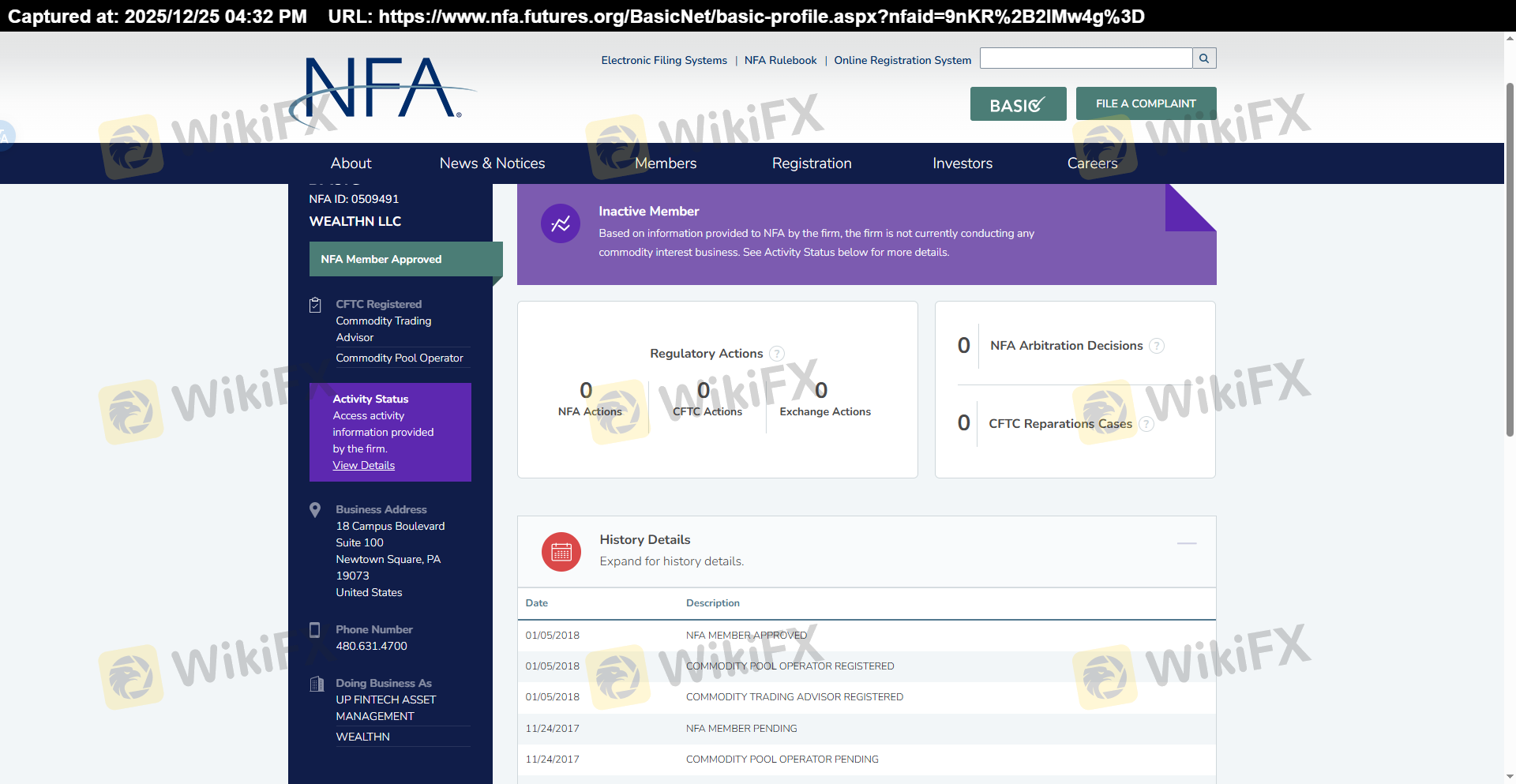Click the Inactive Member heading

[x=648, y=212]
